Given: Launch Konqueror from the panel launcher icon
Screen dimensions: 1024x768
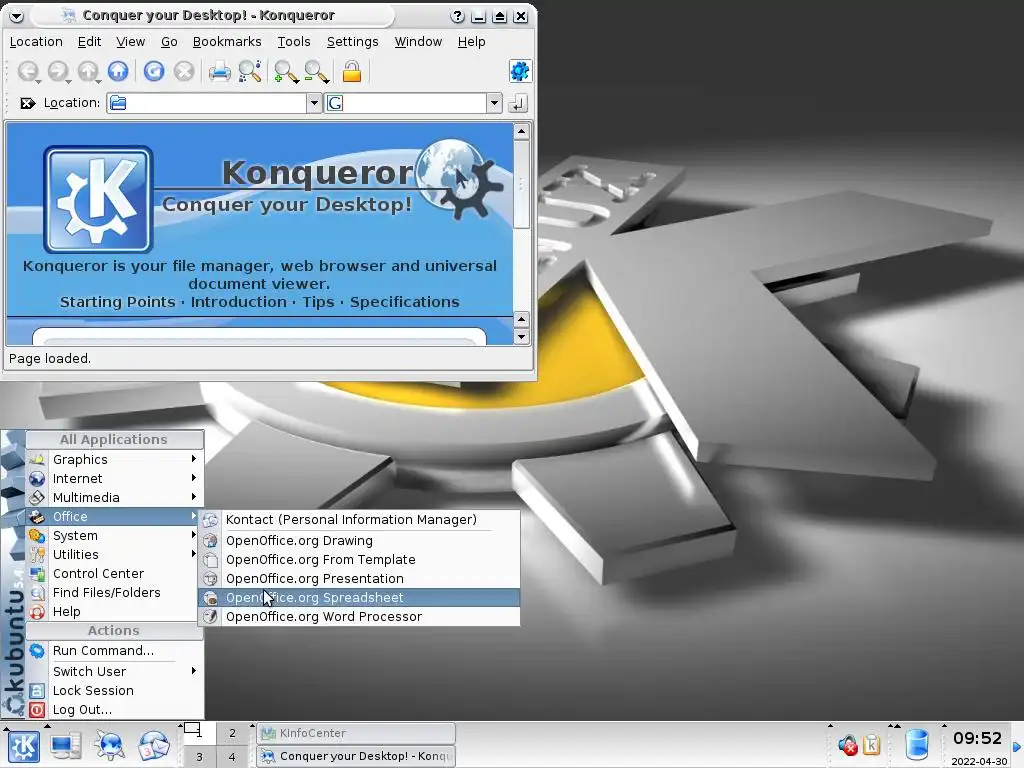Looking at the screenshot, I should [x=109, y=746].
